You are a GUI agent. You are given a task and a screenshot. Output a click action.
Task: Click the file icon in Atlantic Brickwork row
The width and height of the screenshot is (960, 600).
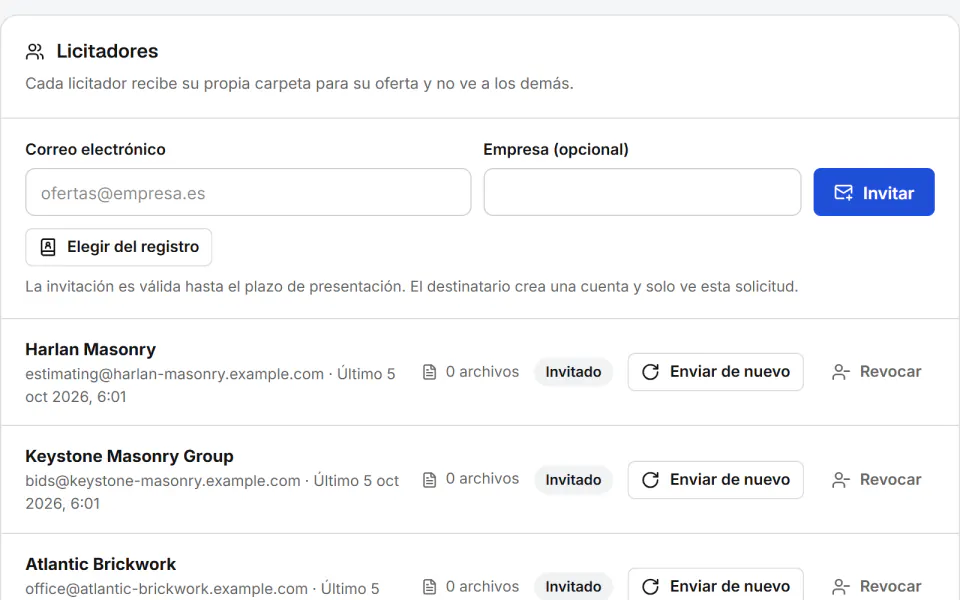[430, 587]
